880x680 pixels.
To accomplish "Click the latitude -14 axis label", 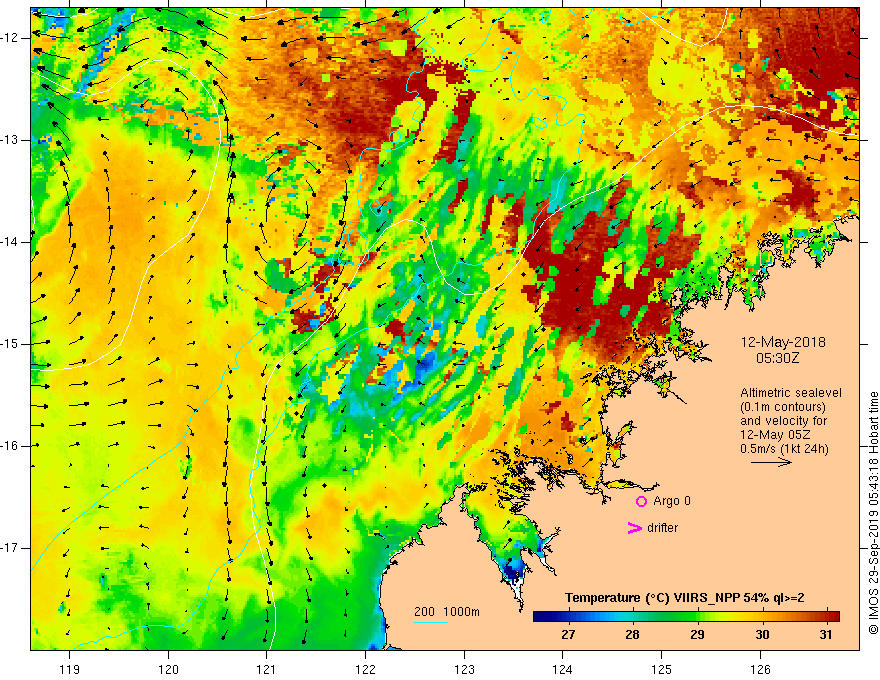I will point(10,242).
